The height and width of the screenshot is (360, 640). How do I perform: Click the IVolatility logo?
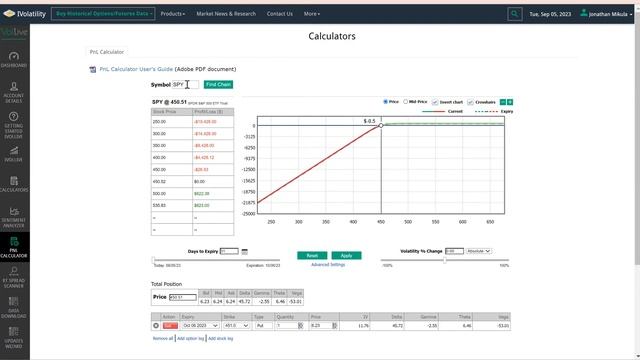click(24, 14)
